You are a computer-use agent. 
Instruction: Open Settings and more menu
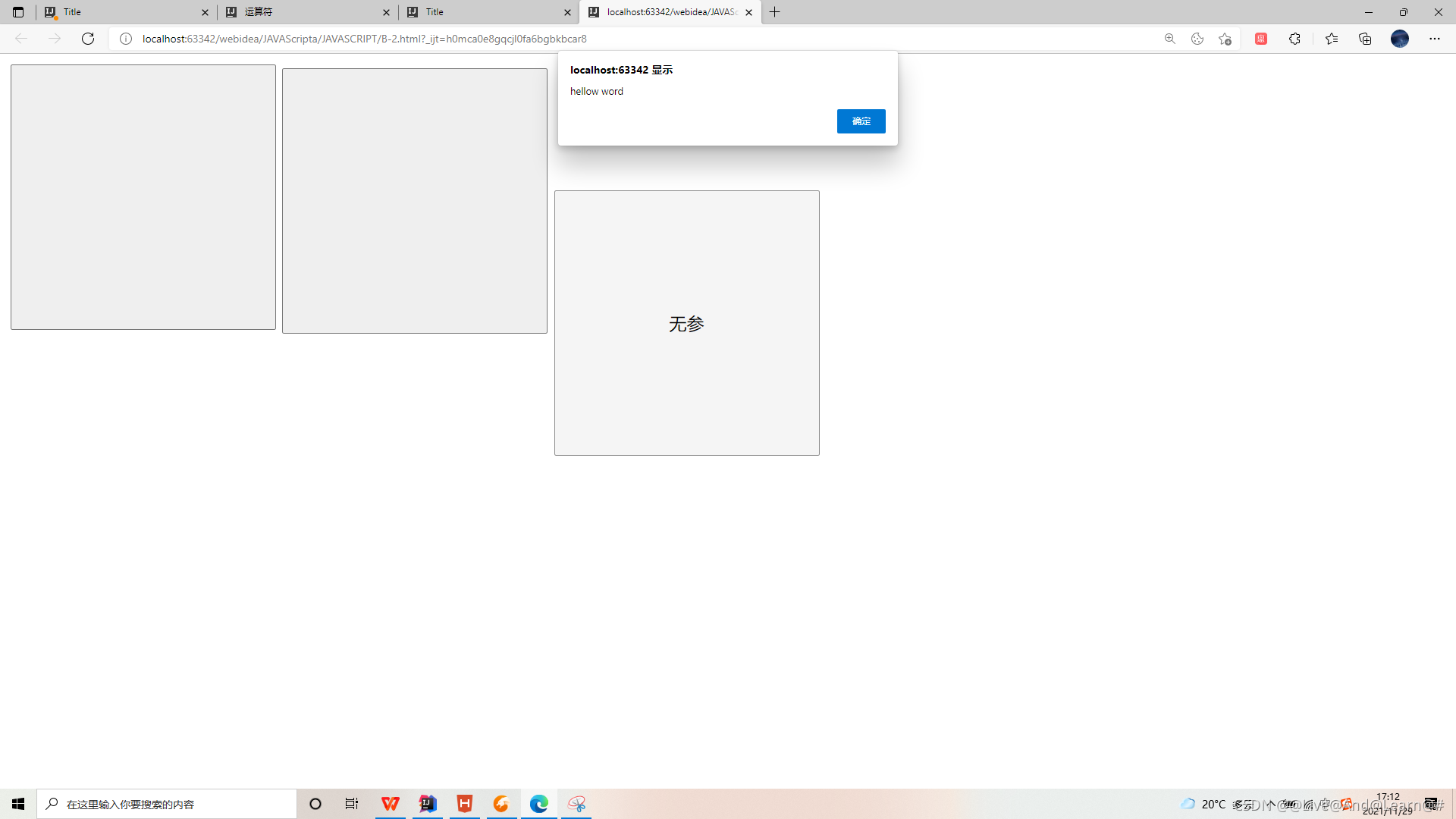[x=1435, y=39]
